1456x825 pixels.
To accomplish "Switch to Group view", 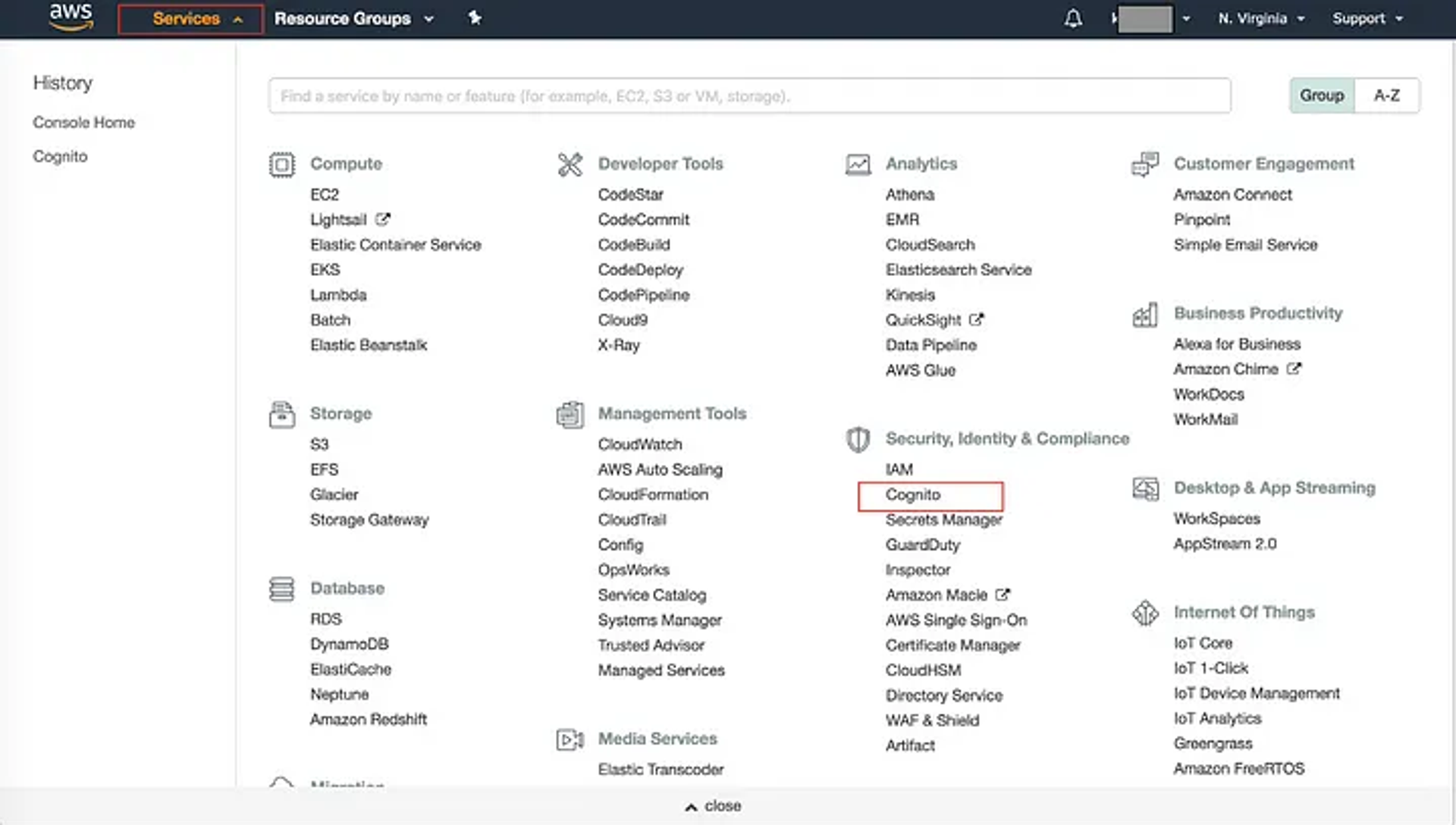I will click(1322, 96).
